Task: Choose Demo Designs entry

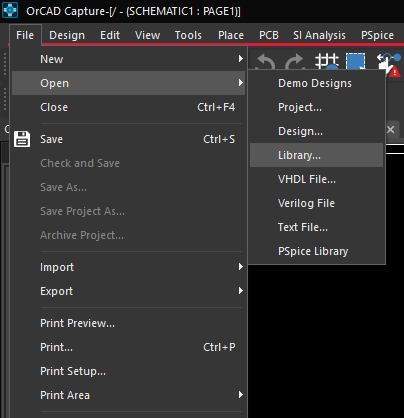Action: click(x=316, y=83)
